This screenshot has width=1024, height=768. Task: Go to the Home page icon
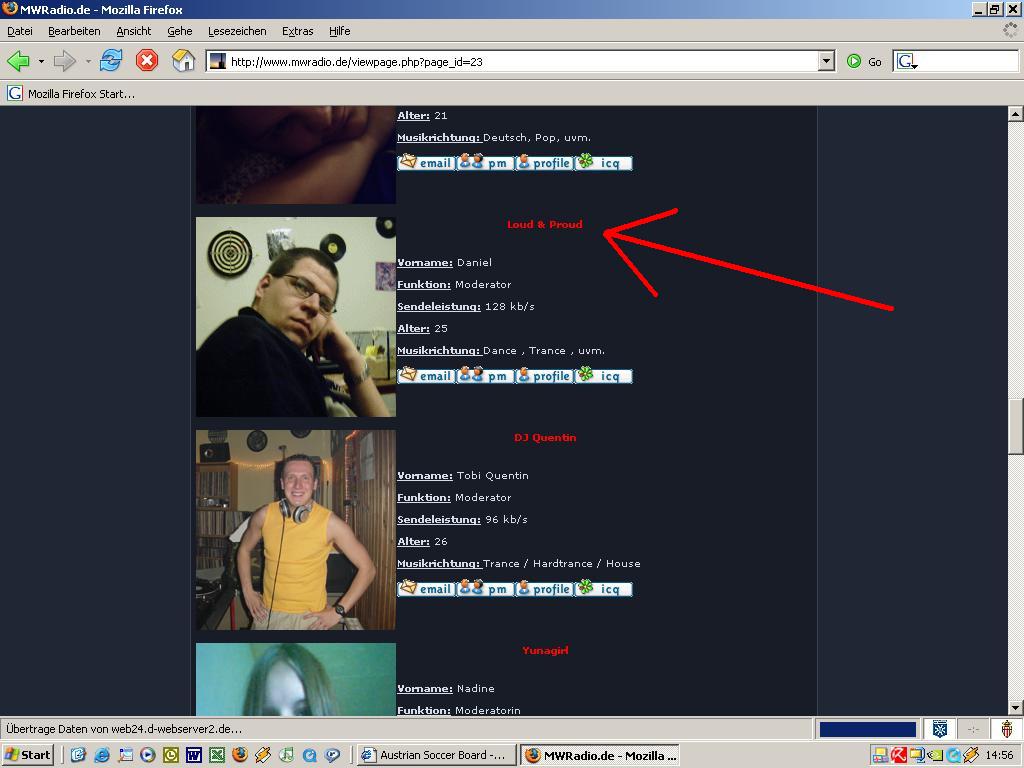tap(184, 61)
